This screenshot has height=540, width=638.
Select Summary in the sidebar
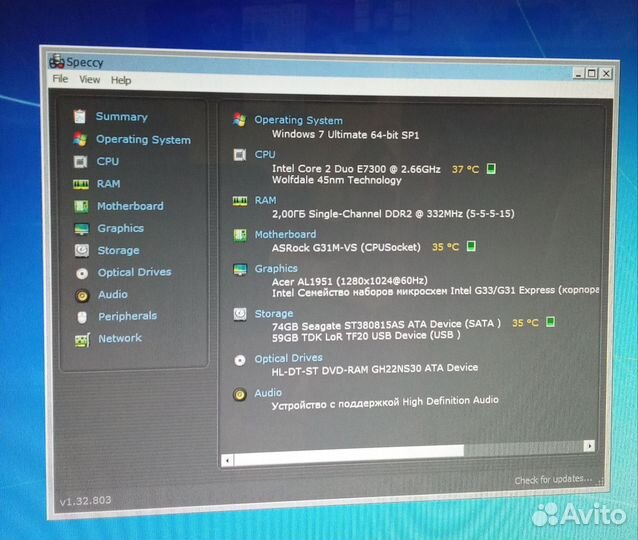[x=122, y=117]
